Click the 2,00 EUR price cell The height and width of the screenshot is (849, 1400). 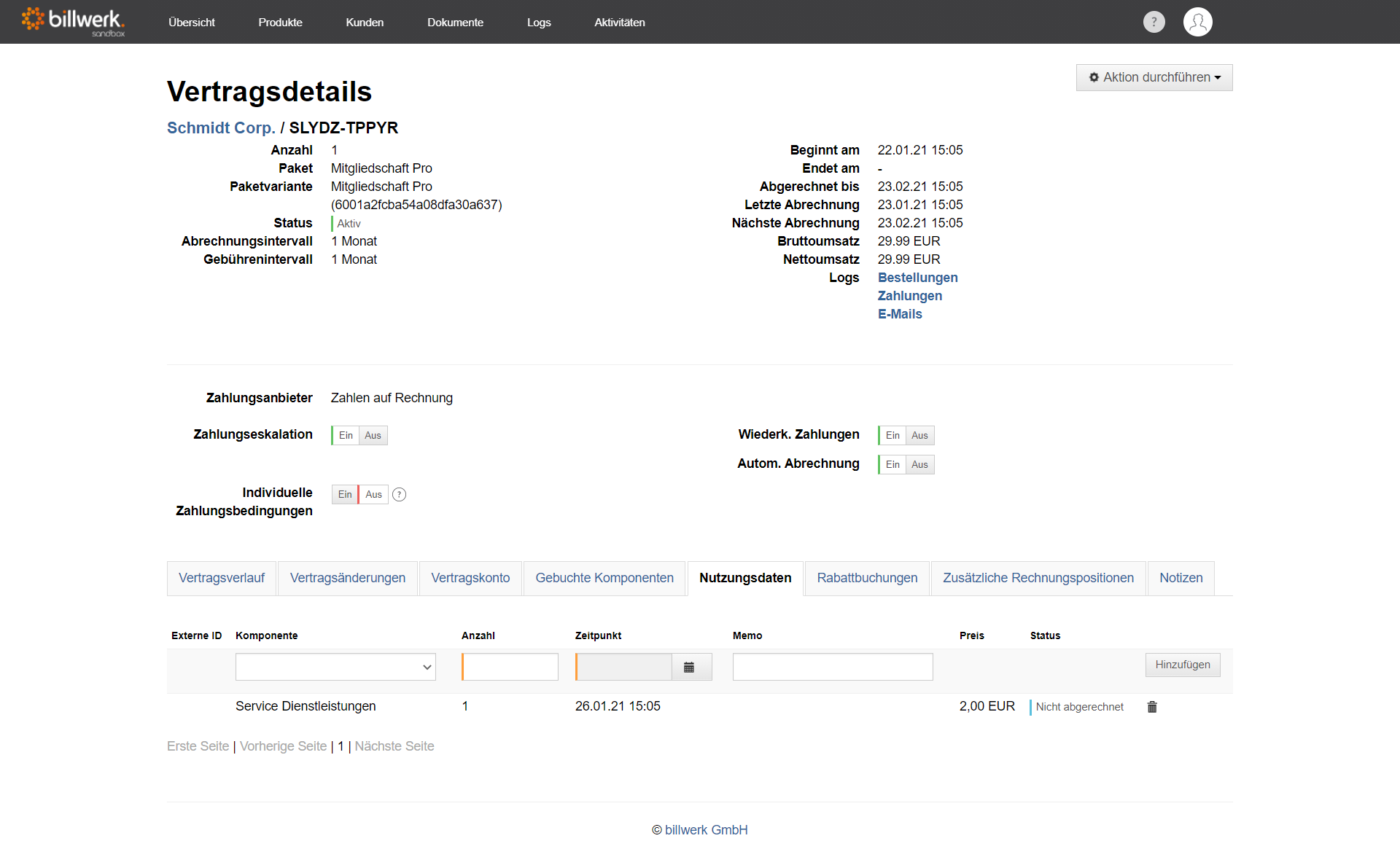pyautogui.click(x=987, y=706)
